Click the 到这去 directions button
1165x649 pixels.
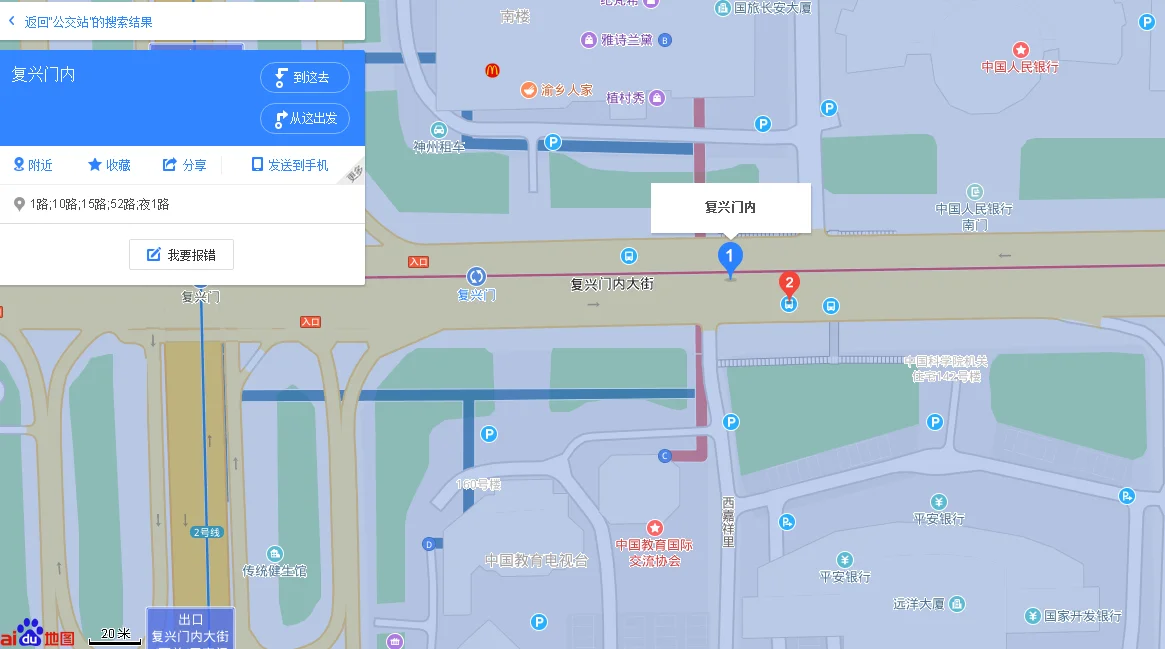tap(304, 77)
